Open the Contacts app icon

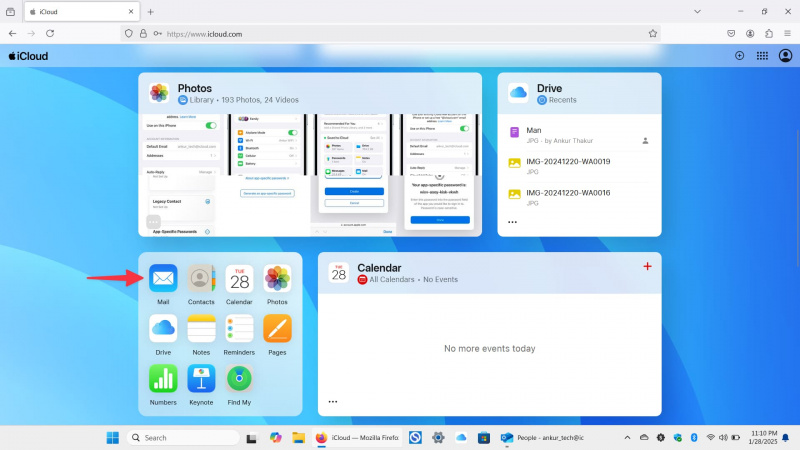pos(201,279)
